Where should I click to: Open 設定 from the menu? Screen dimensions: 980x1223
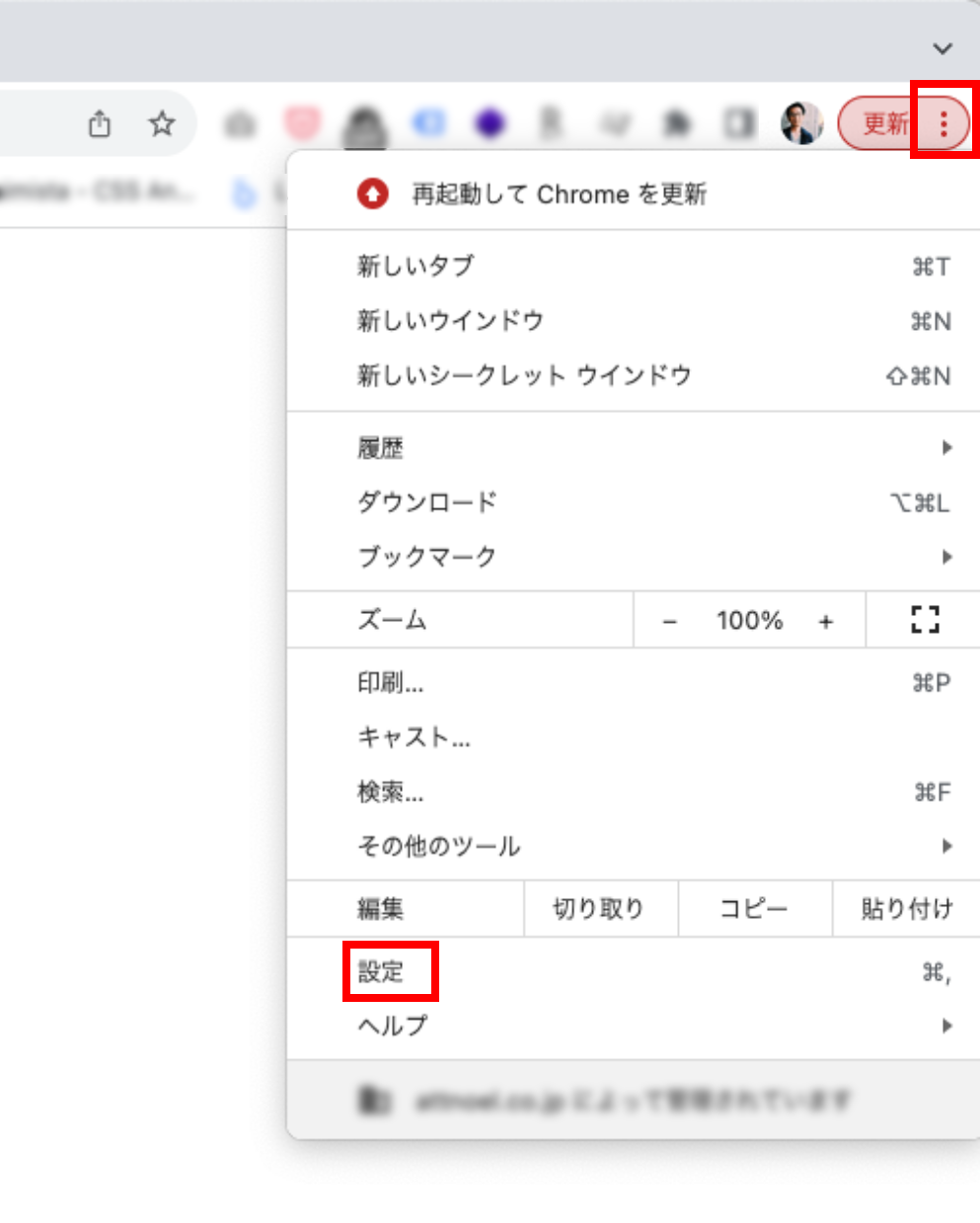point(382,971)
